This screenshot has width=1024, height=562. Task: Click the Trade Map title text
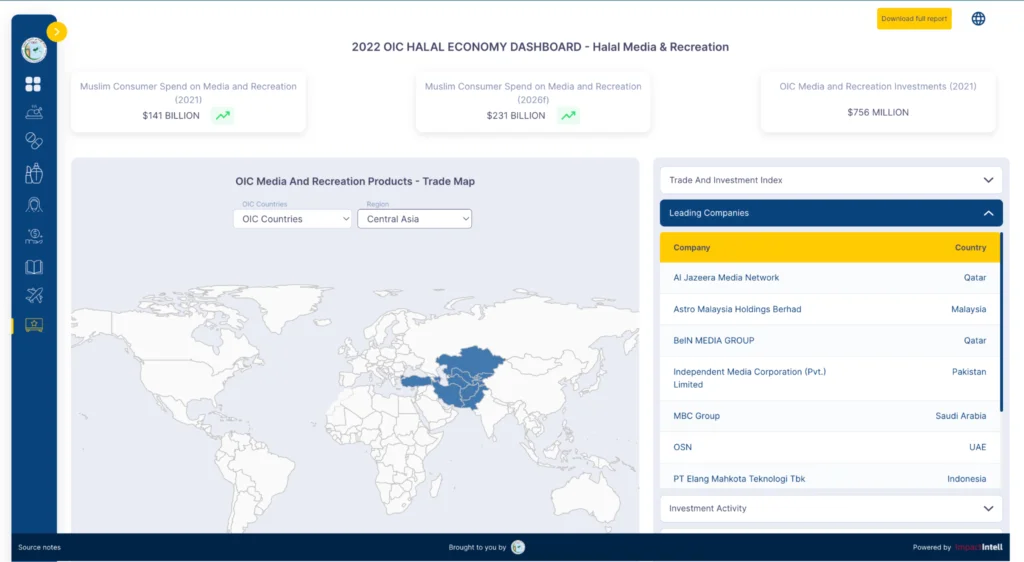coord(355,181)
